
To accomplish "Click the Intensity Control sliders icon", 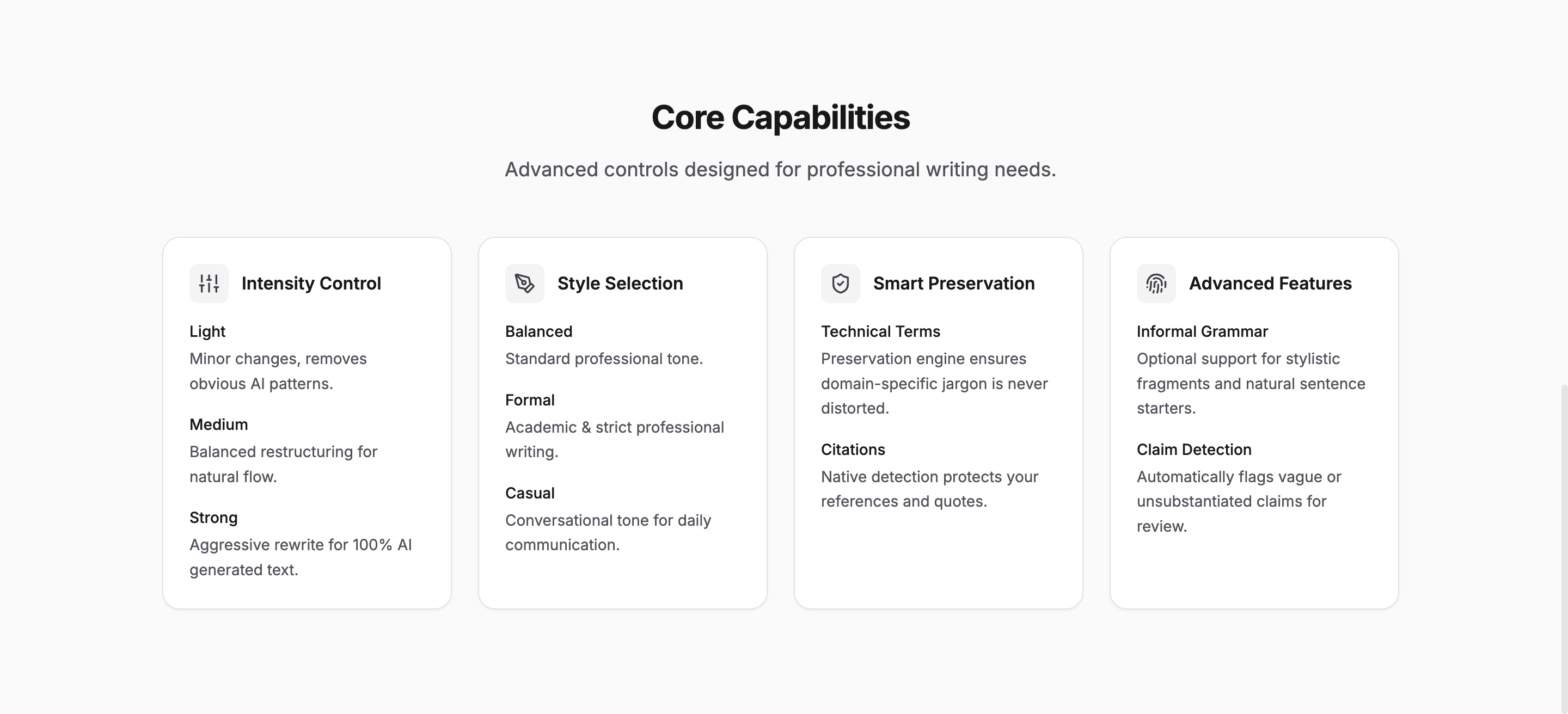I will coord(209,284).
